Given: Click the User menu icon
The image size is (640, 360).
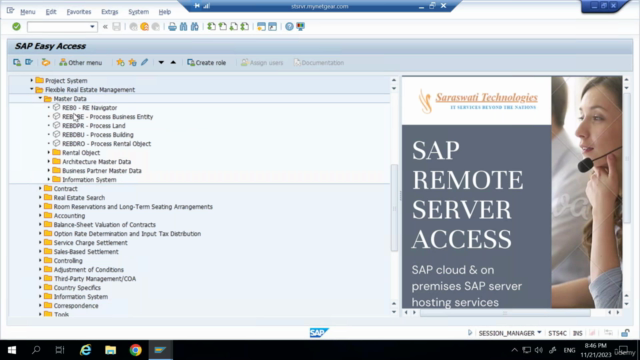Looking at the screenshot, I should click(17, 62).
